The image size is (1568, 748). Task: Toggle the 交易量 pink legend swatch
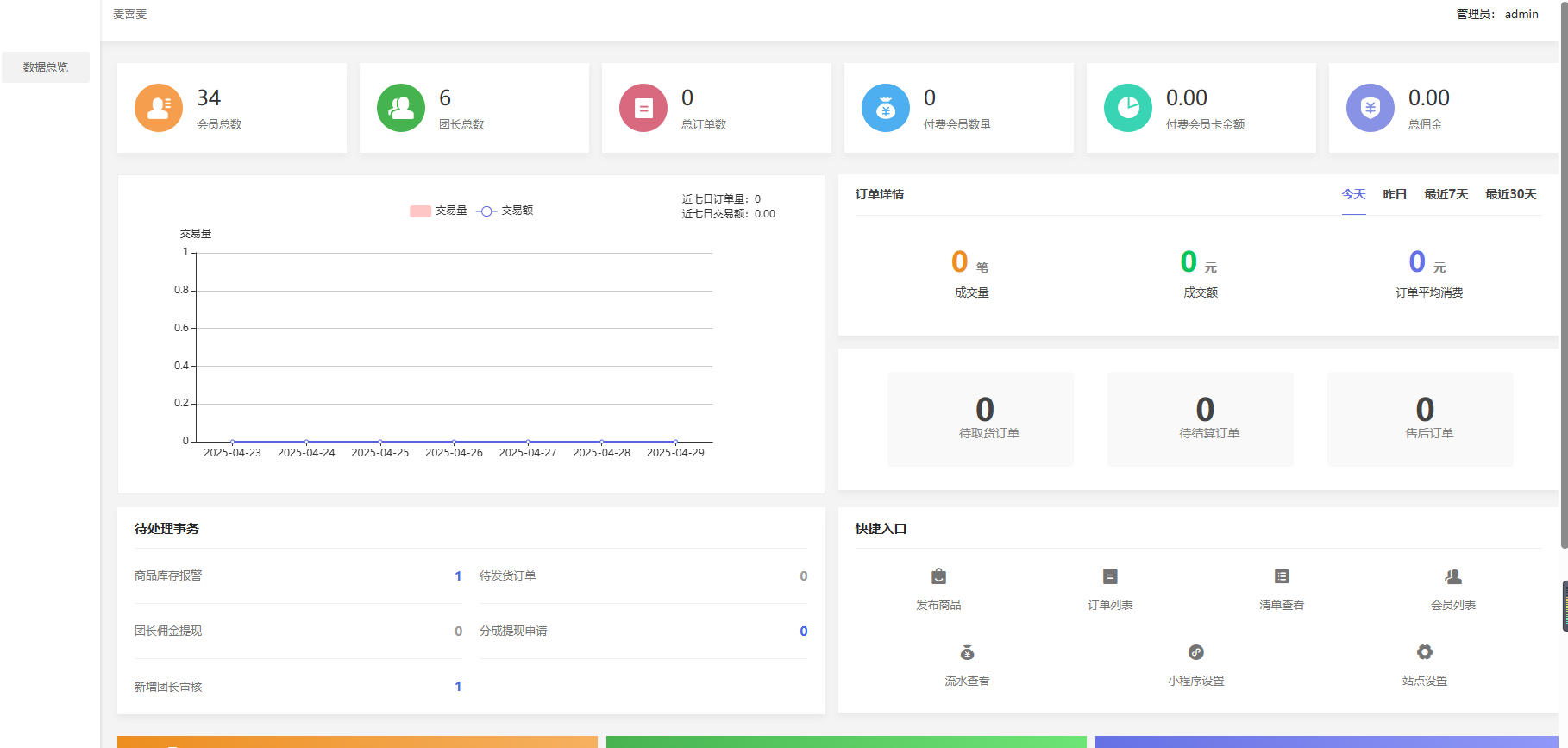point(421,211)
